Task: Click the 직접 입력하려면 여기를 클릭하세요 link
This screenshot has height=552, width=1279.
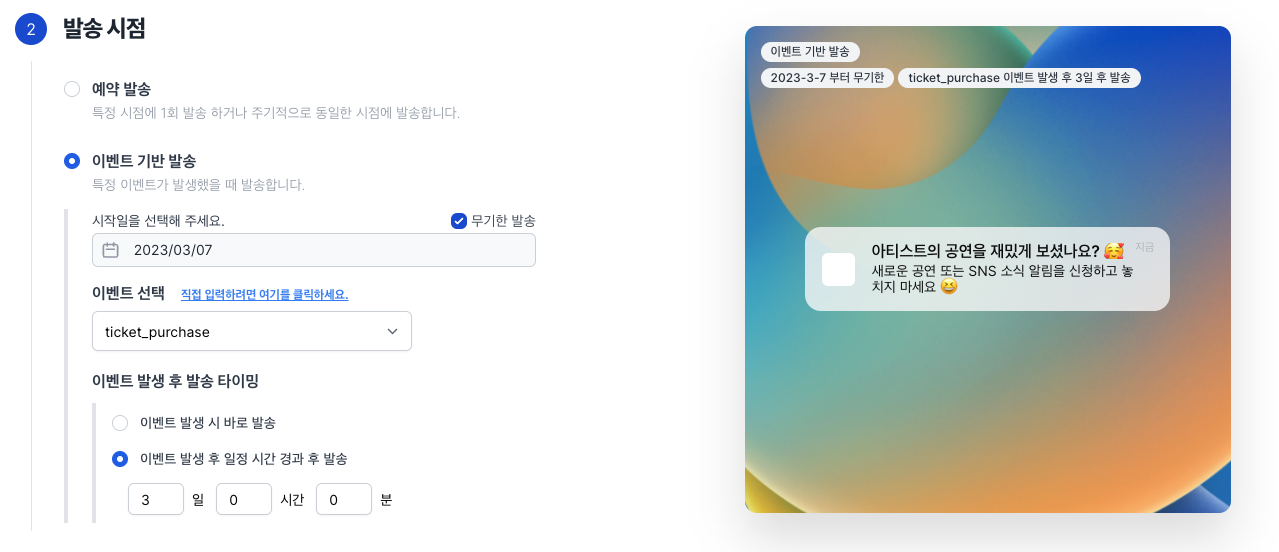Action: pyautogui.click(x=264, y=295)
